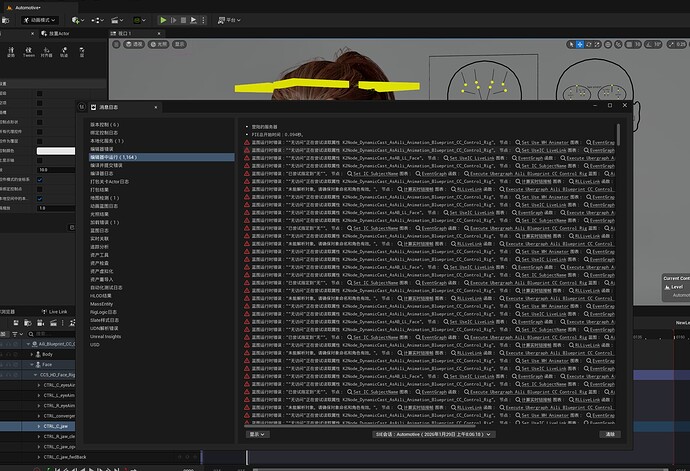Click the 显示 show button in viewport
690x471 pixels.
[180, 44]
